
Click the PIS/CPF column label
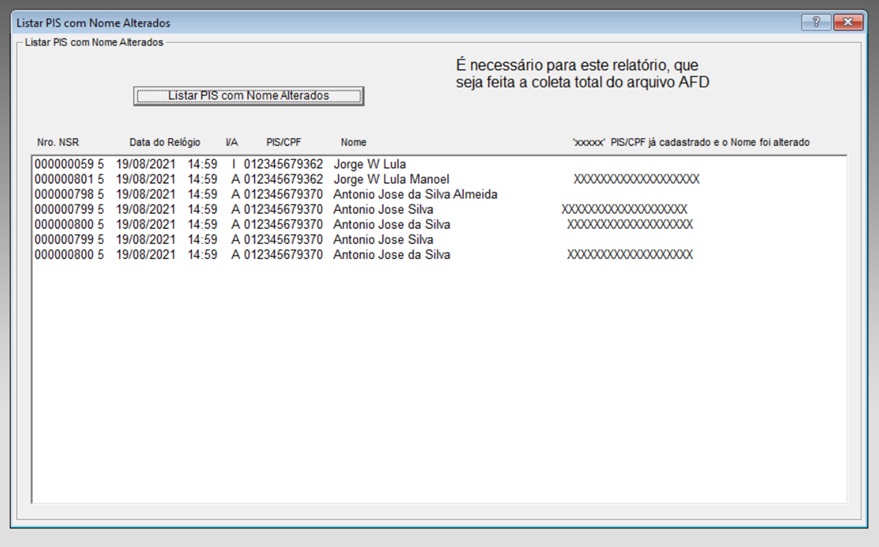coord(284,142)
